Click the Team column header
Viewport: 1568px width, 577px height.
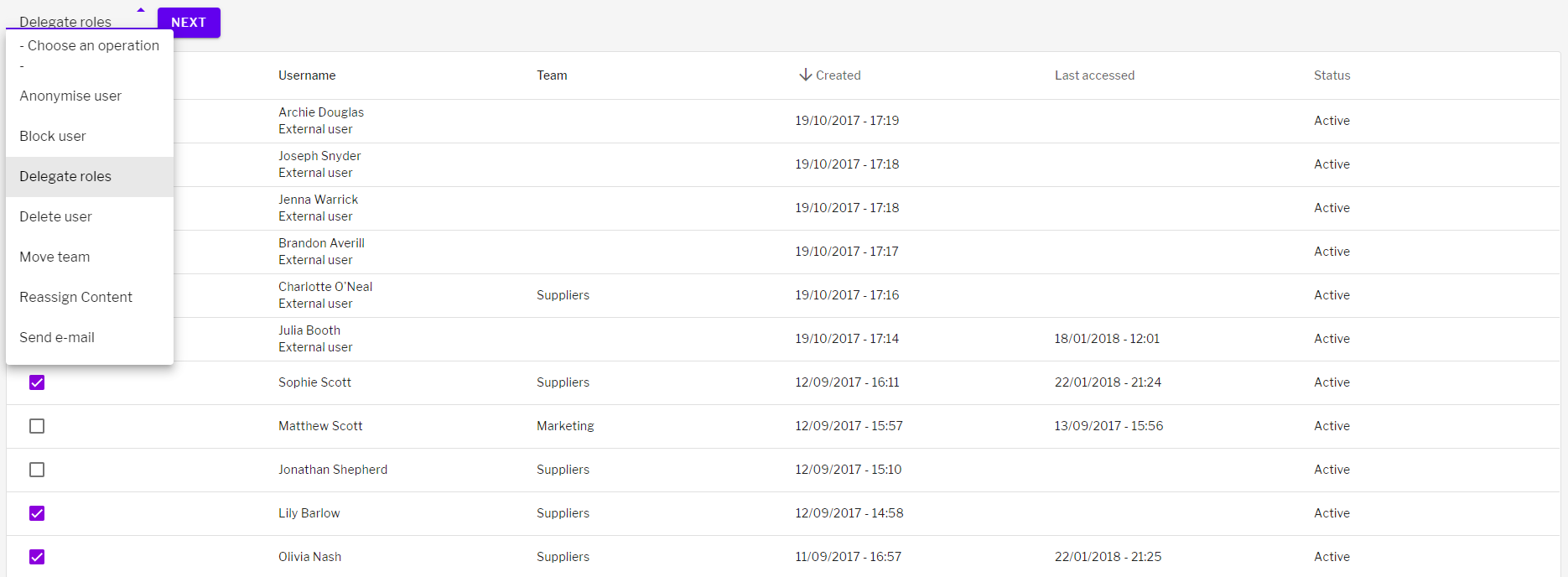tap(552, 75)
